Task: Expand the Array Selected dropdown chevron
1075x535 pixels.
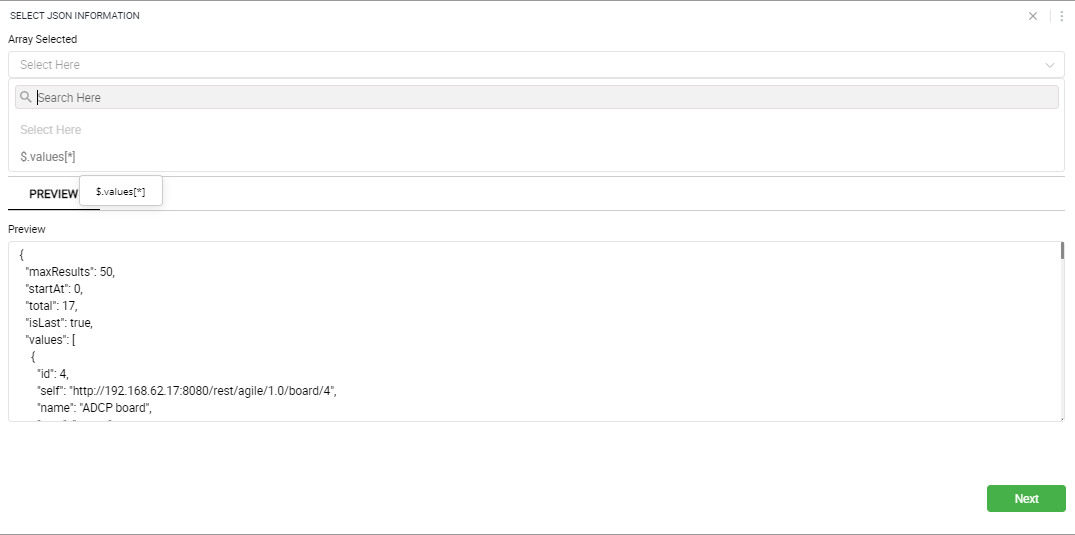Action: [x=1050, y=65]
